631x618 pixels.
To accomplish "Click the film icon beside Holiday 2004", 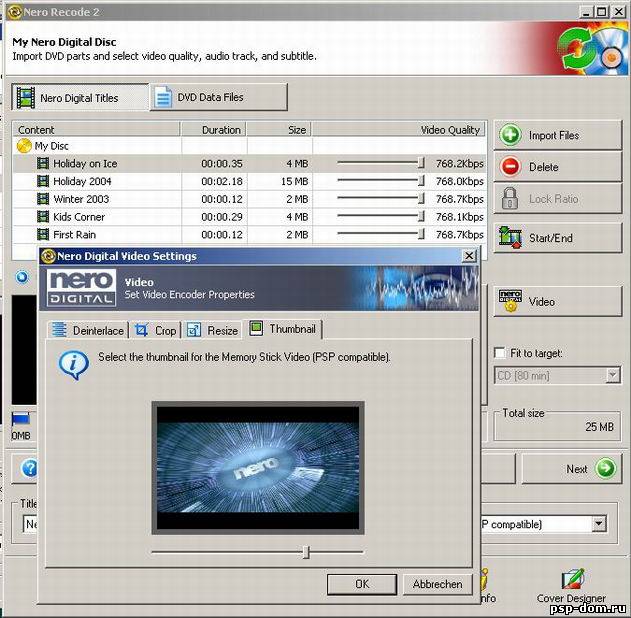I will click(x=43, y=181).
